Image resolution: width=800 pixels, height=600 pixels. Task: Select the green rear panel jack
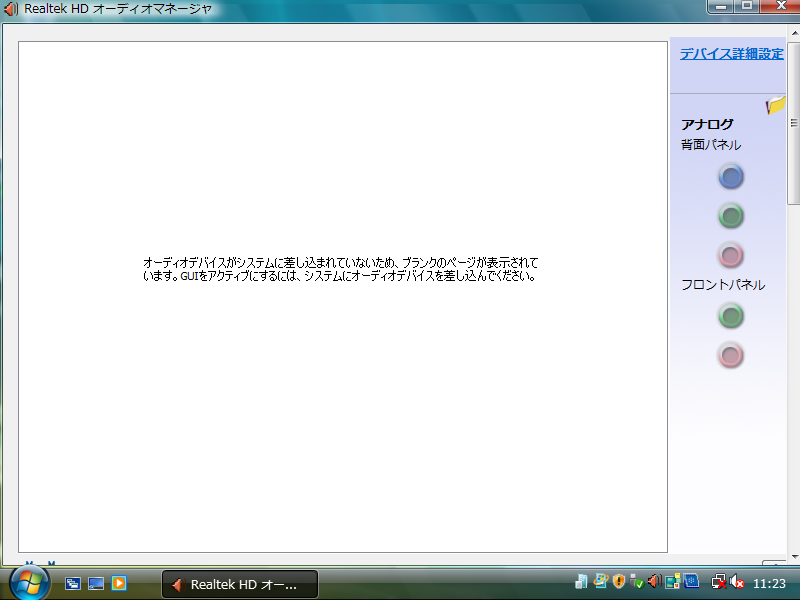731,216
